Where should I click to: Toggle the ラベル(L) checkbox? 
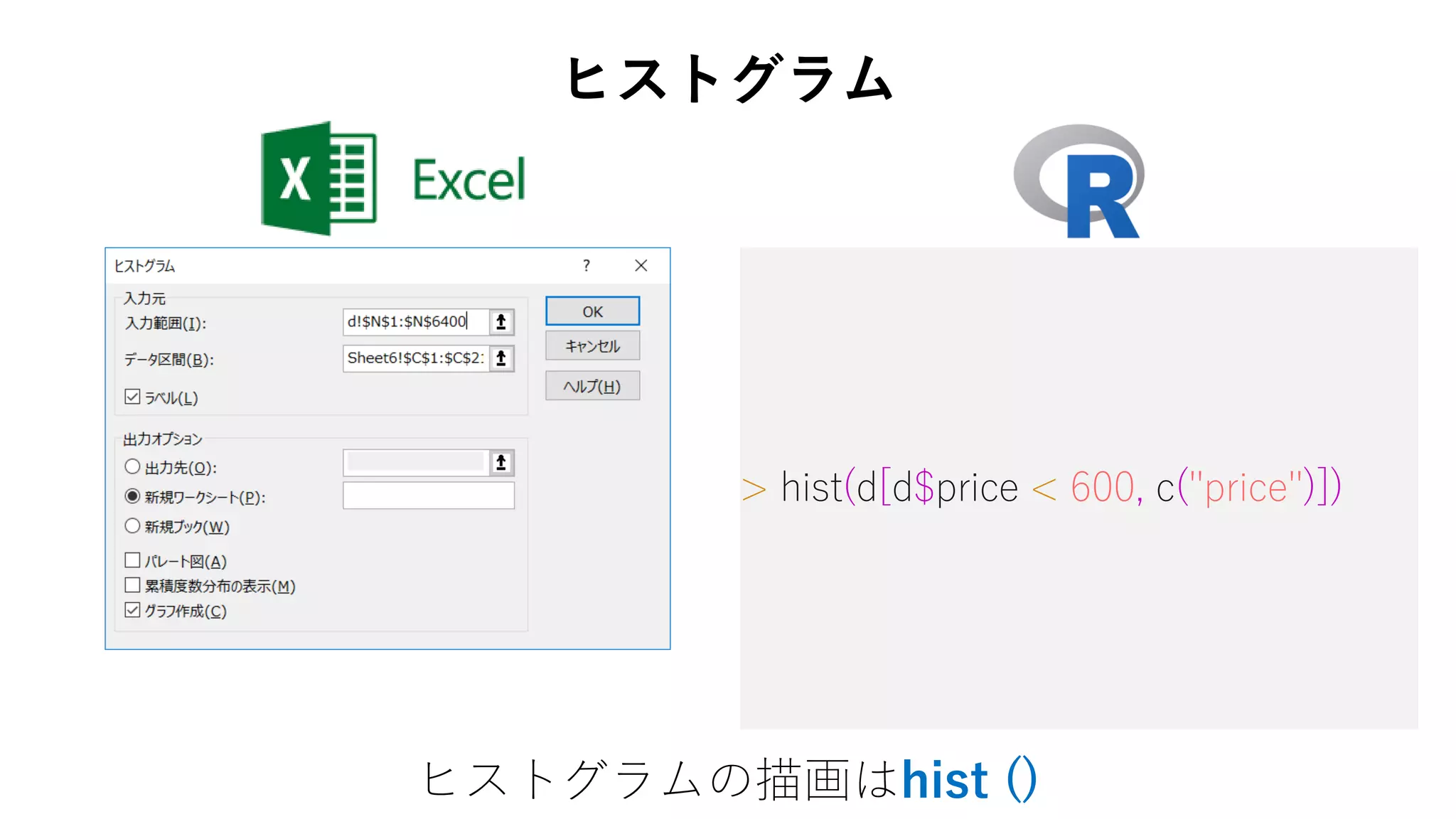[x=132, y=397]
